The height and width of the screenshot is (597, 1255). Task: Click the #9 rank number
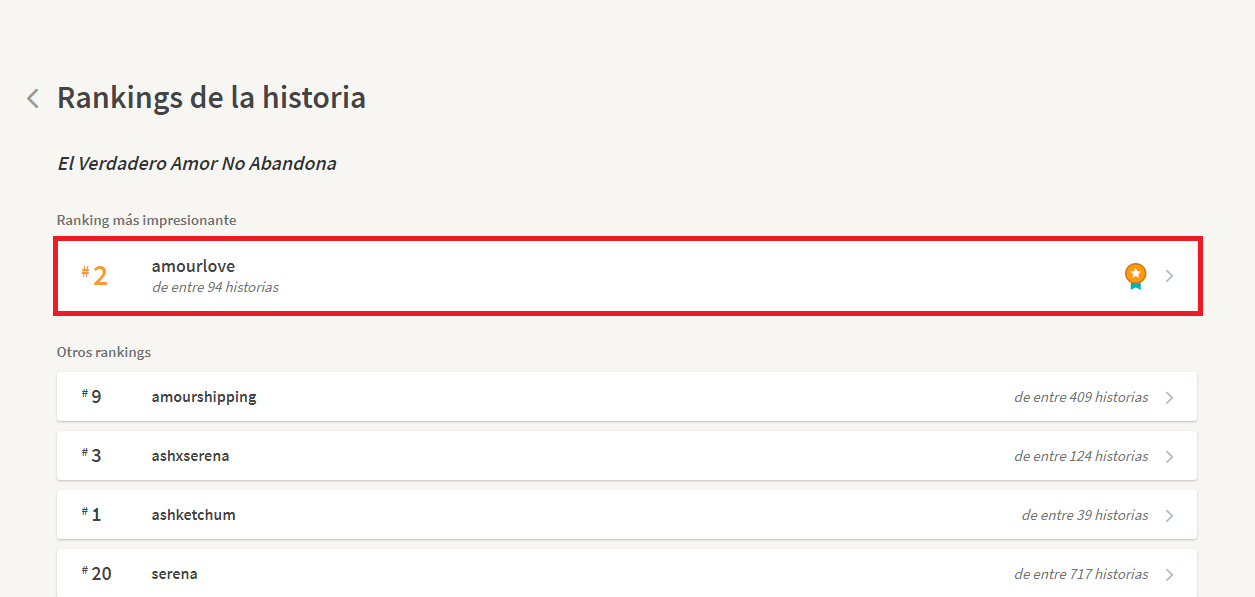point(92,397)
